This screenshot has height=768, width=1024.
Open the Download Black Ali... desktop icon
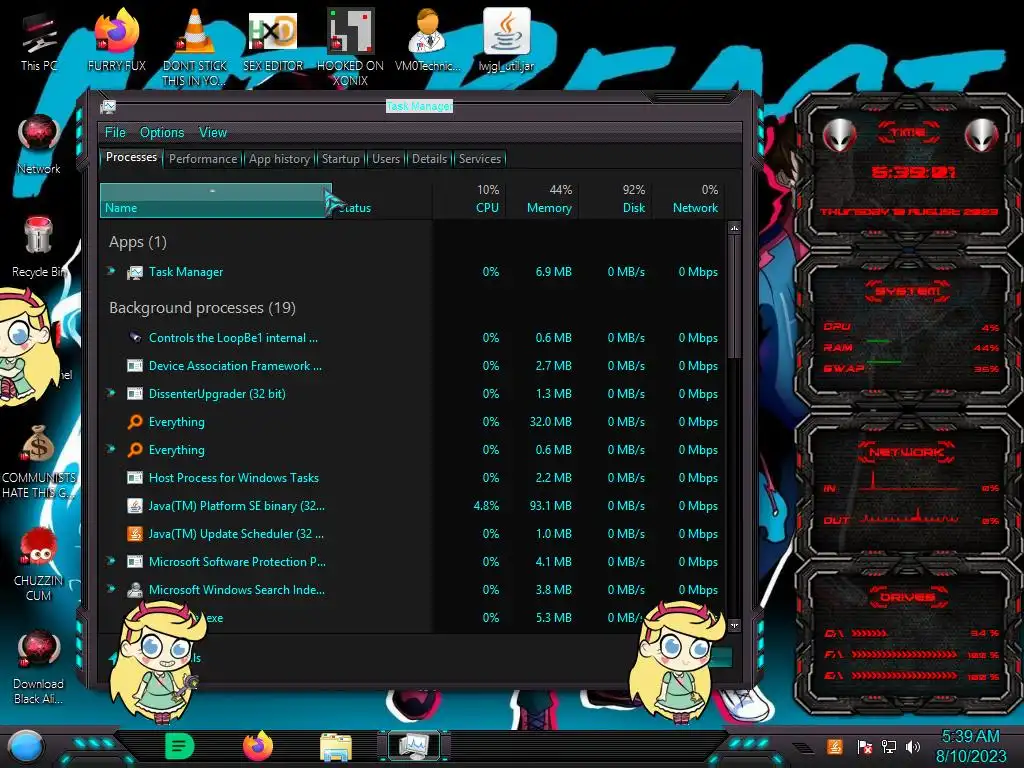[39, 667]
